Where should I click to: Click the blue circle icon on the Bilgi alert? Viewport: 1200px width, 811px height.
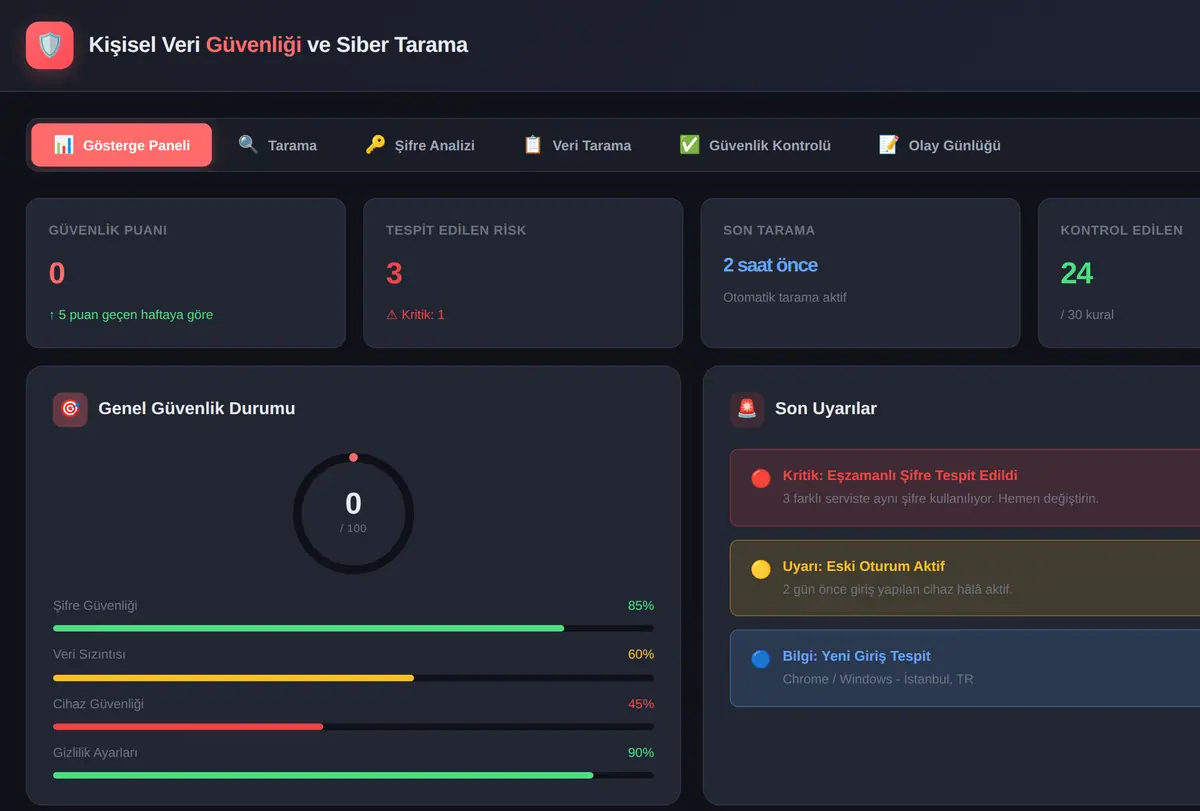click(x=761, y=659)
